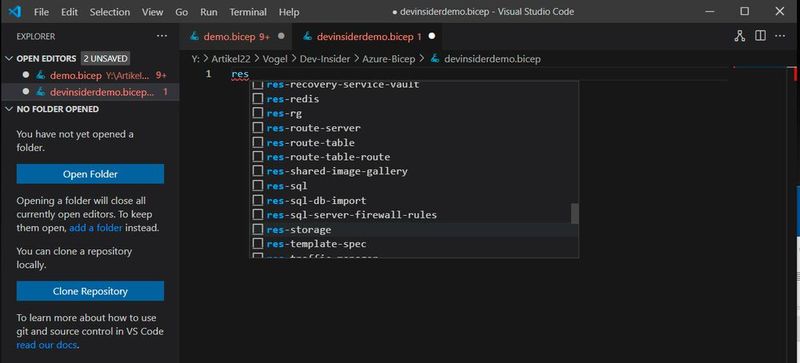Click snippet icon beside res-shared-image-gallery
The image size is (800, 363).
pos(258,172)
